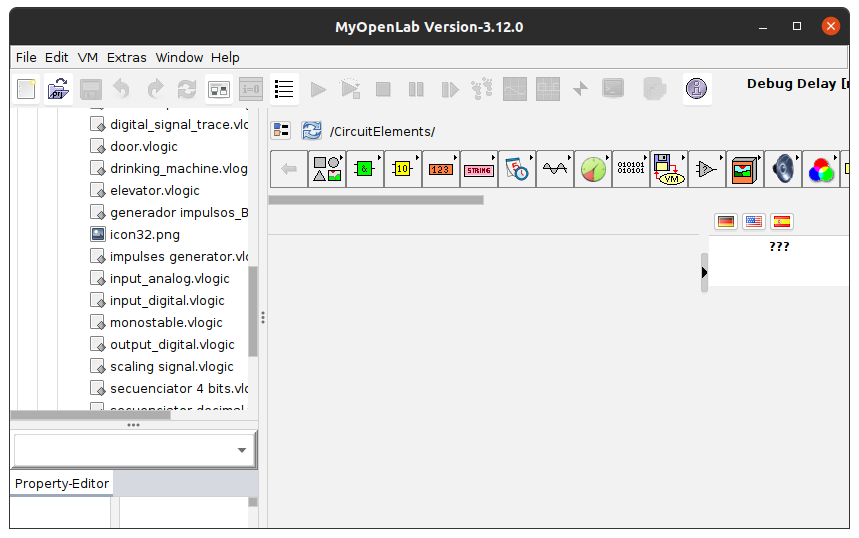Click the step forward button
The width and height of the screenshot is (859, 538).
click(x=449, y=89)
